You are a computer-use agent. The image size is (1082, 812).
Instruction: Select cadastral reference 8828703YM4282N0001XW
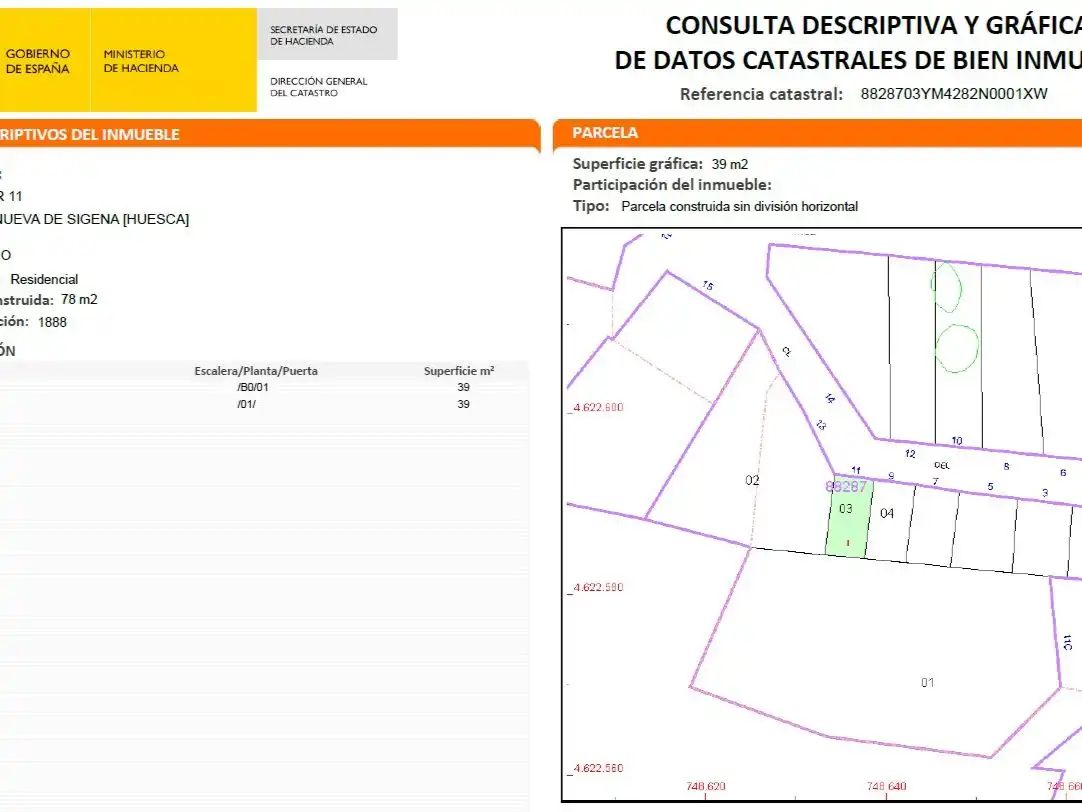[x=954, y=94]
